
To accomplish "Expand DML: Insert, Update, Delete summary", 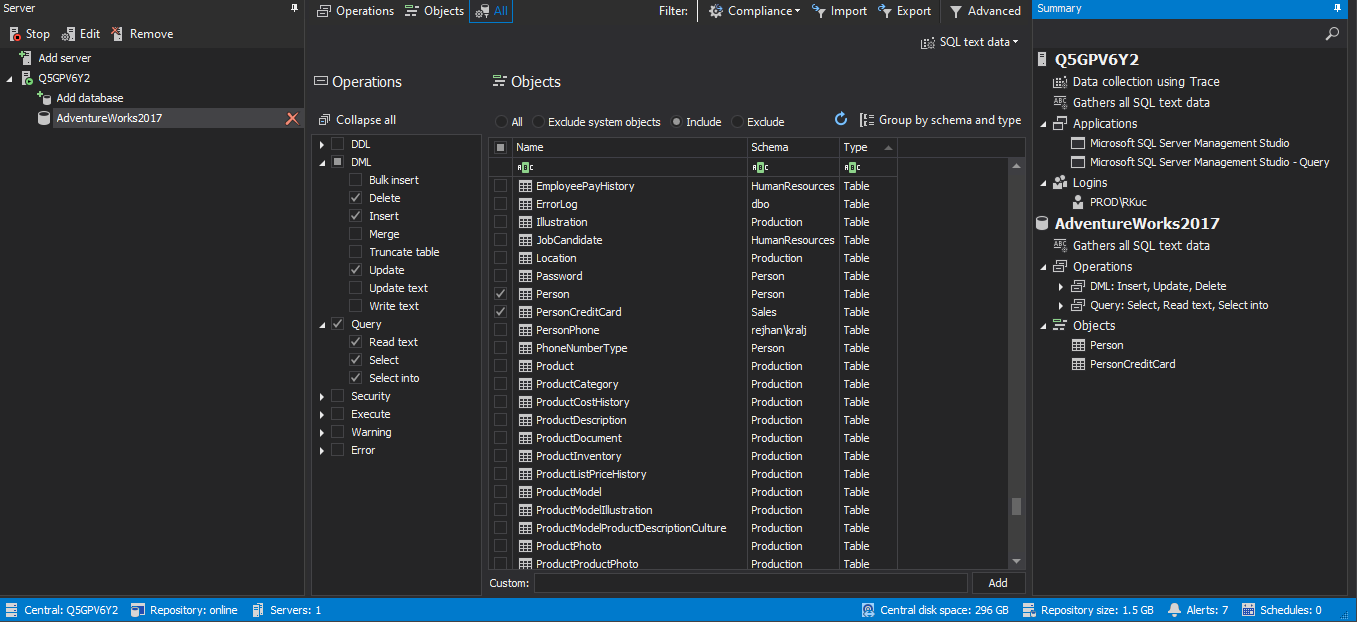I will click(1062, 286).
